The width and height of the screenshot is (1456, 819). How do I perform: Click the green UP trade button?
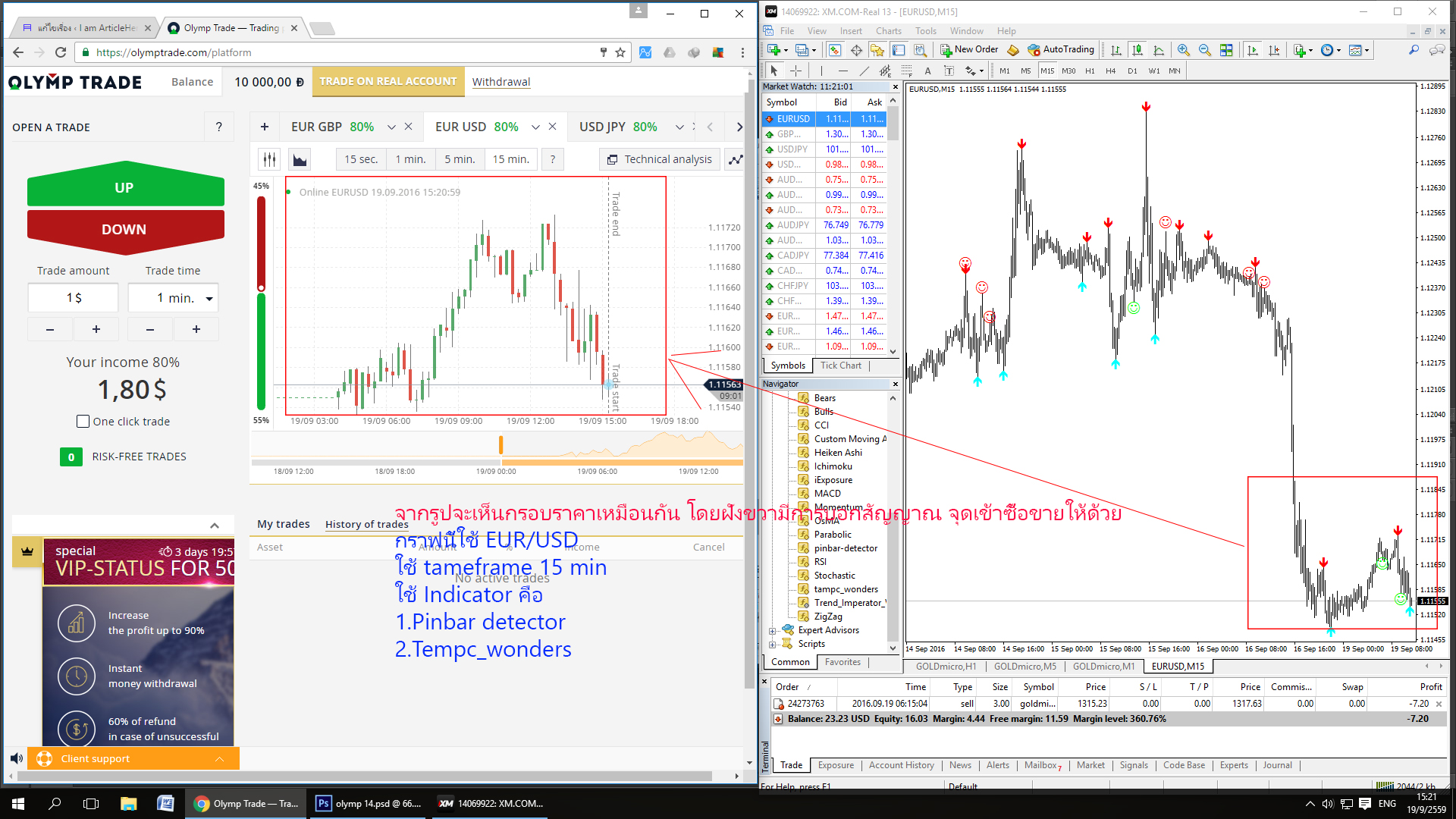125,186
